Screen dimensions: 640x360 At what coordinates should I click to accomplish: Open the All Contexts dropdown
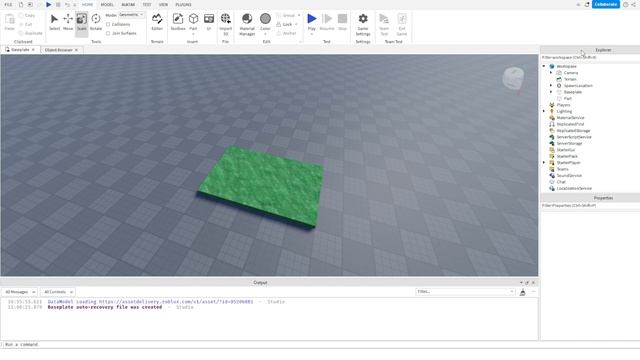pyautogui.click(x=58, y=292)
